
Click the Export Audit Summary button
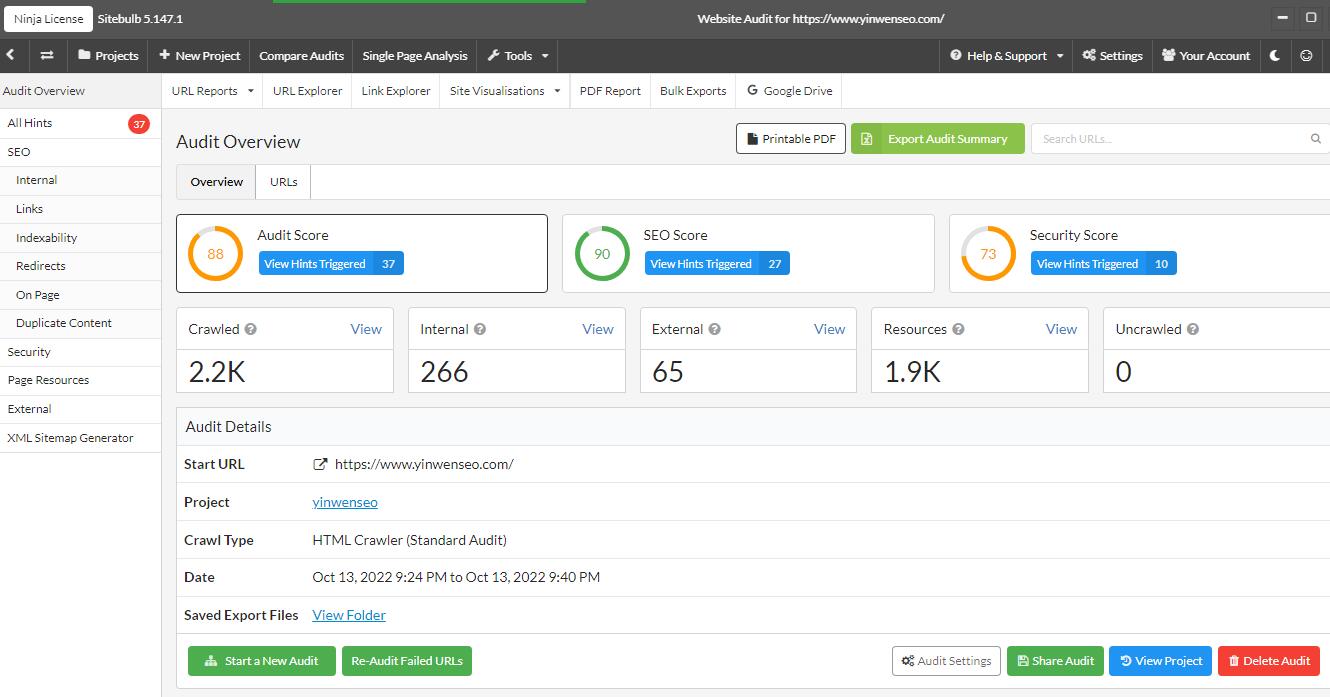[x=937, y=139]
